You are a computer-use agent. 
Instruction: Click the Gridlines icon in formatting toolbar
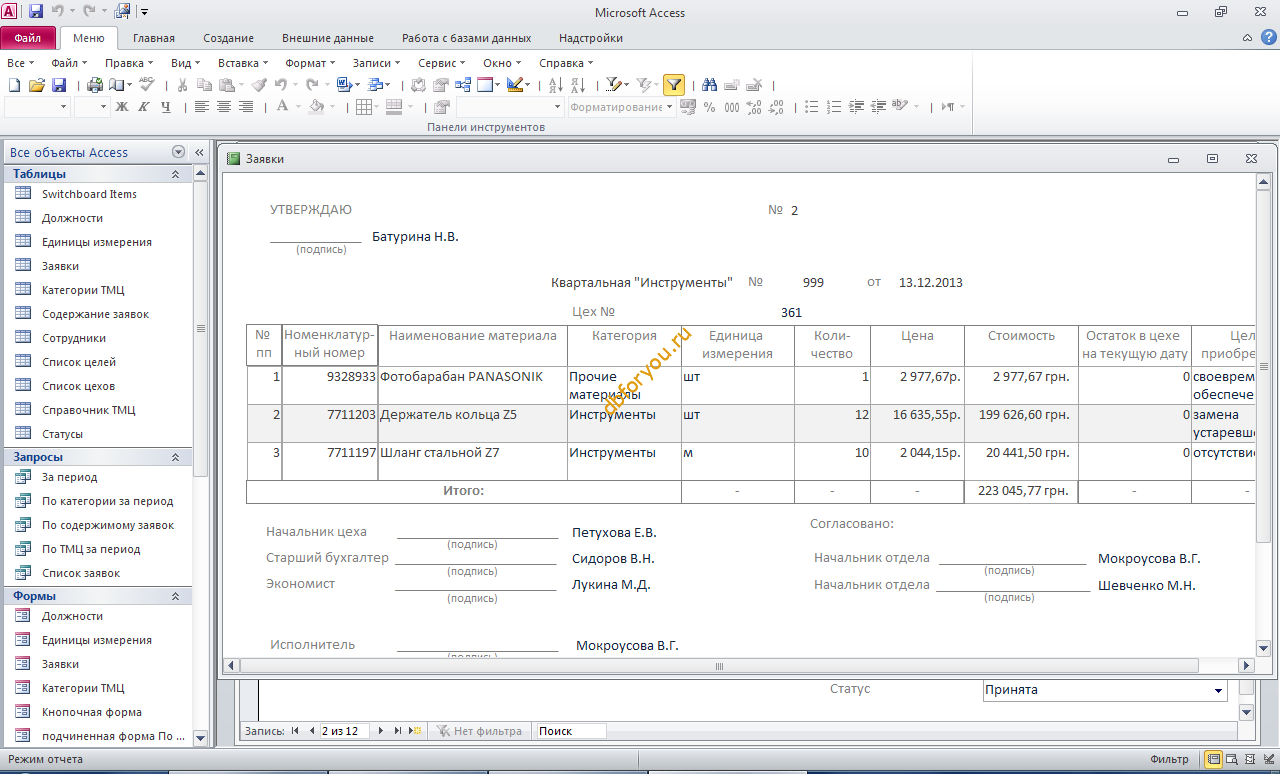tap(364, 107)
